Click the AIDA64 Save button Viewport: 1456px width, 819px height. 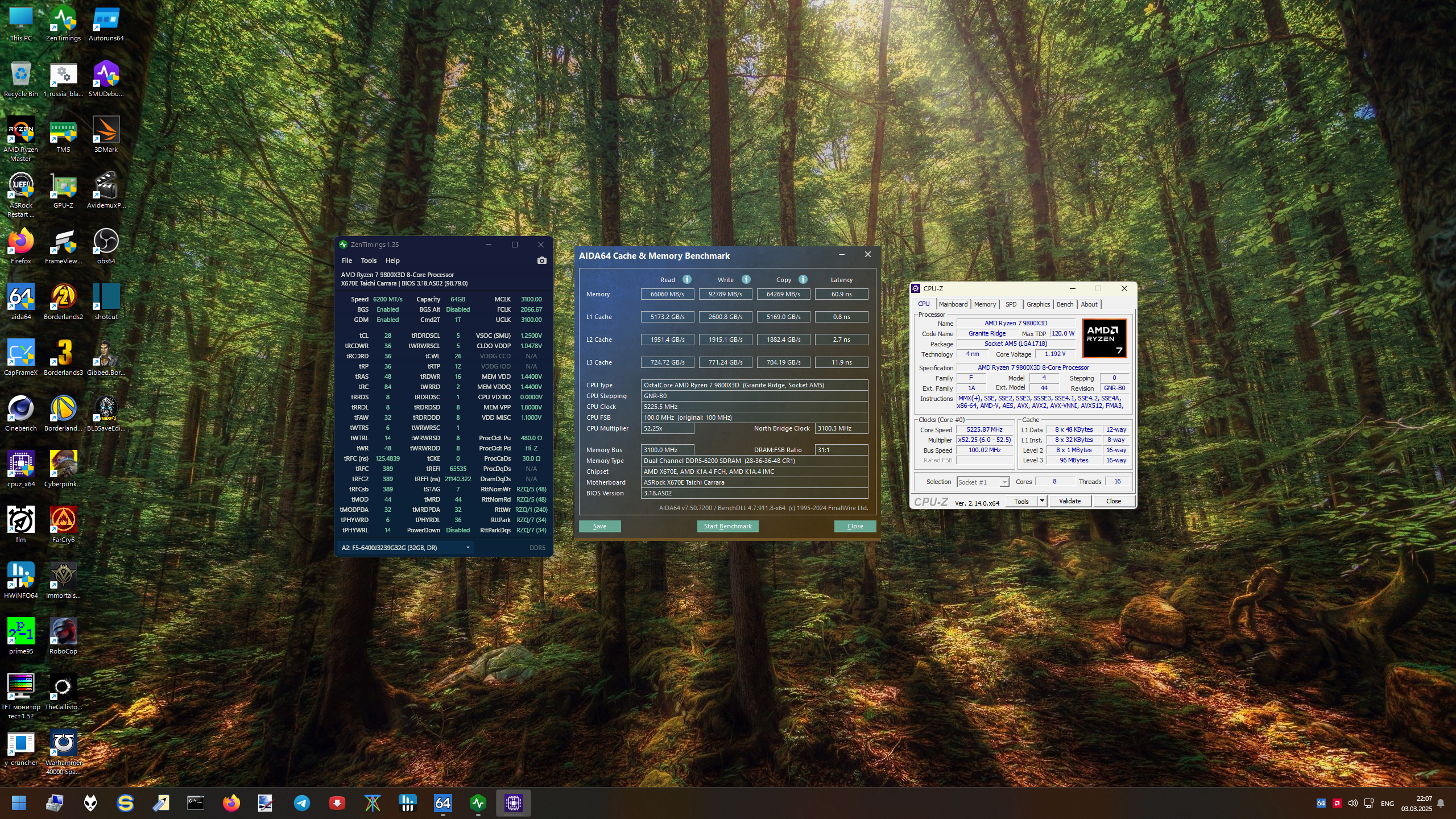(x=599, y=526)
